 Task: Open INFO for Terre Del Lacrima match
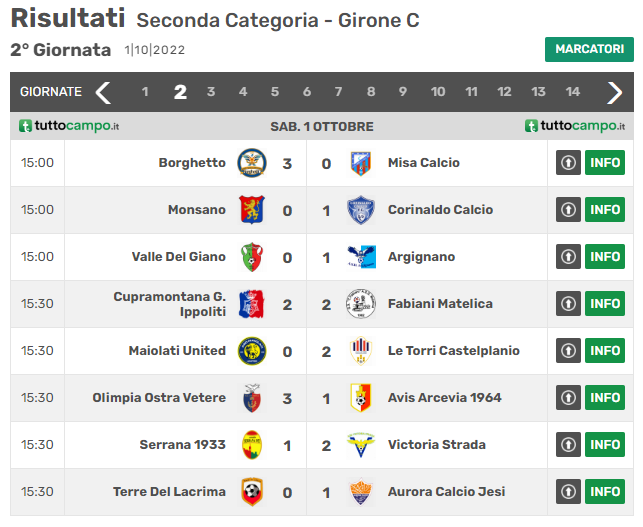click(x=605, y=492)
